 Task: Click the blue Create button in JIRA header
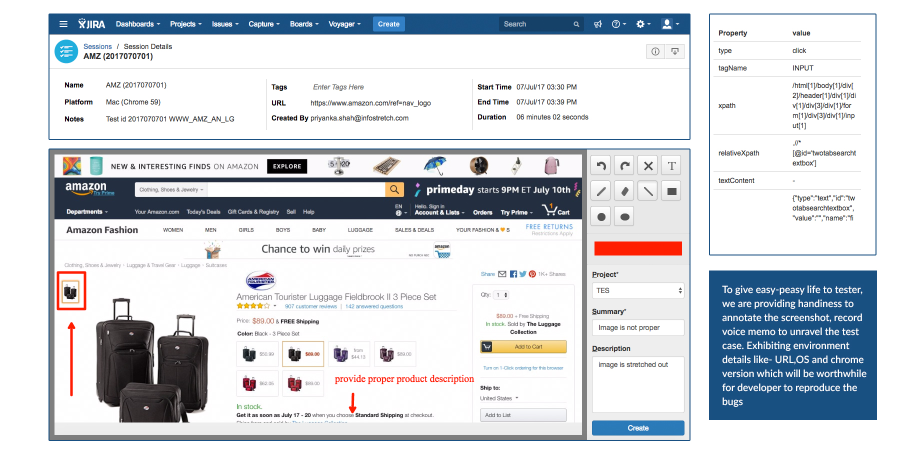tap(388, 24)
